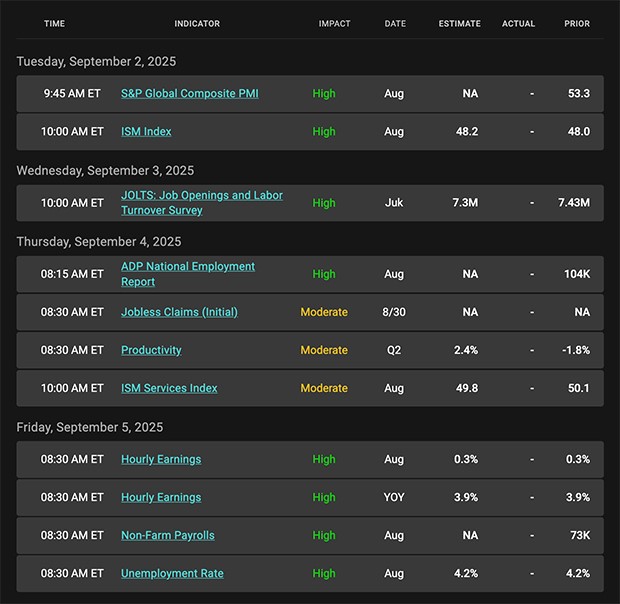Open the Hourly Earnings link dated Aug
The image size is (620, 604).
(x=161, y=459)
